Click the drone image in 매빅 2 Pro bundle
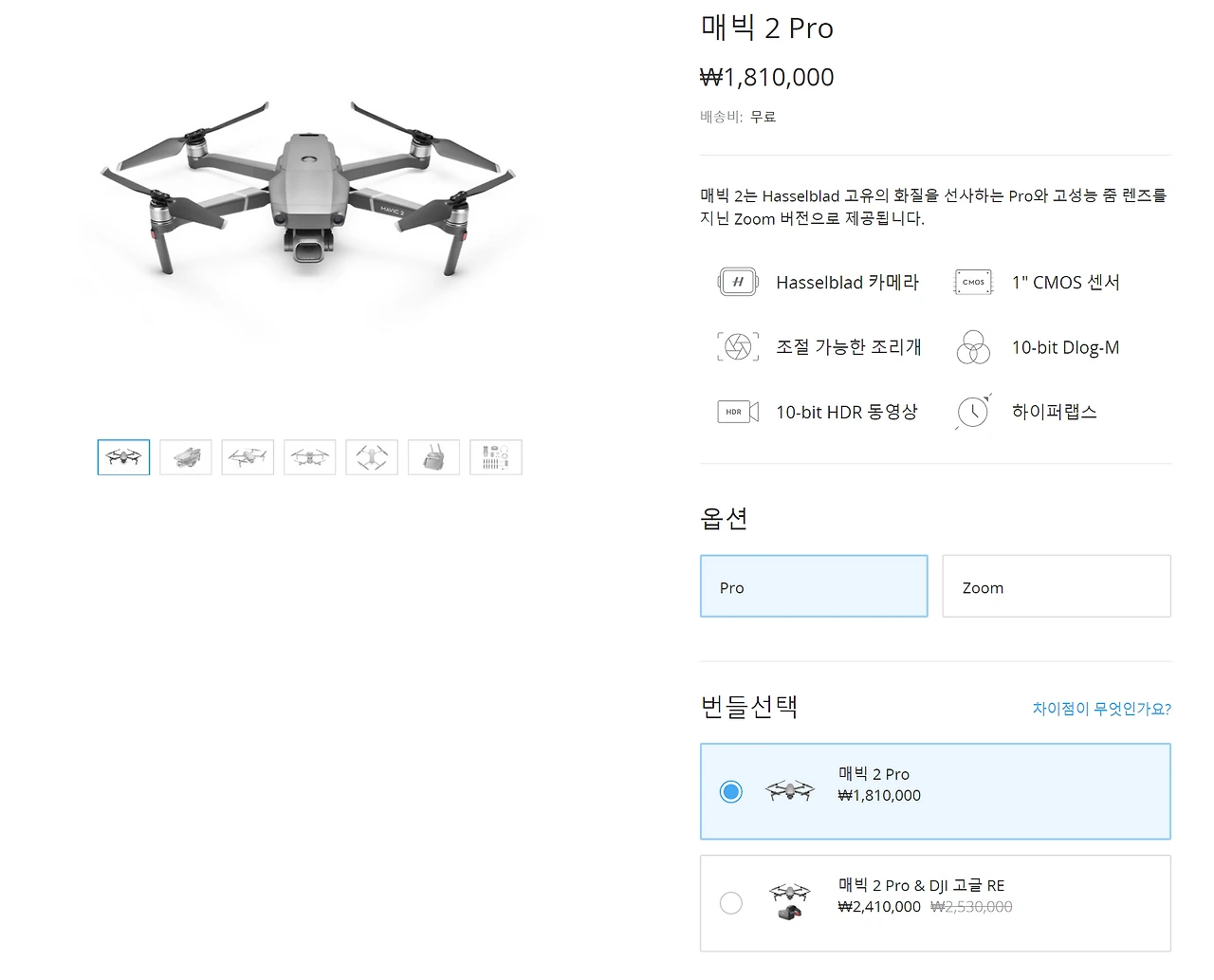This screenshot has width=1214, height=980. (789, 791)
